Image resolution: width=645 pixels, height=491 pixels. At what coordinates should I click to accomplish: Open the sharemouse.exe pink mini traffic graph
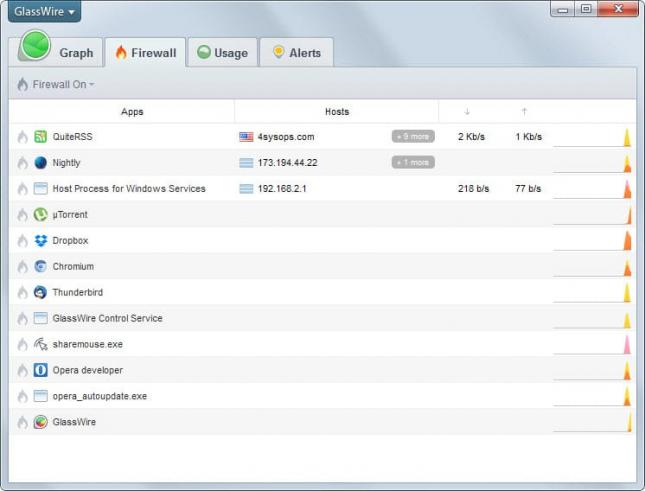click(592, 345)
